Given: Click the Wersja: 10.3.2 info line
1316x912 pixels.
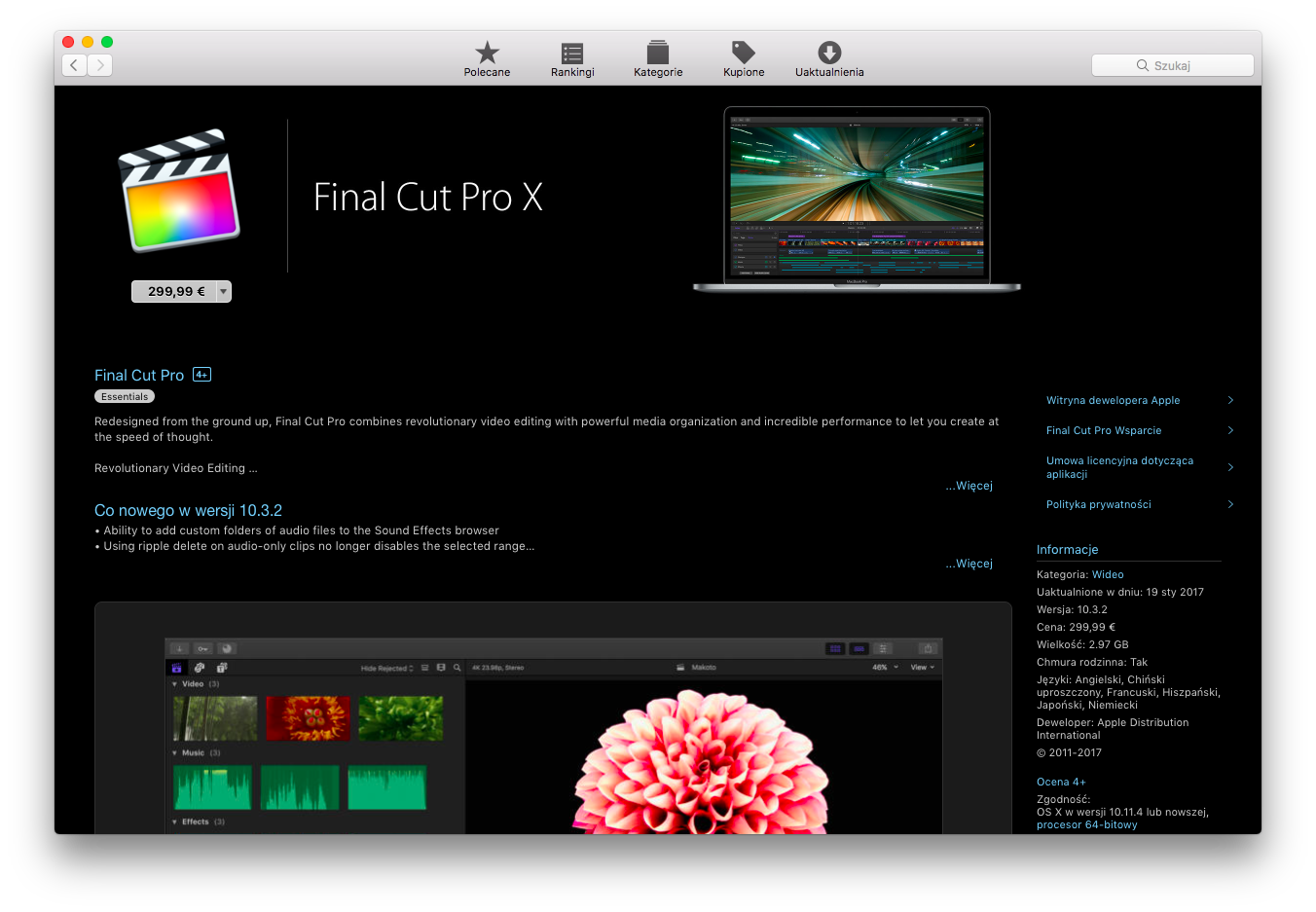Looking at the screenshot, I should click(x=1072, y=609).
